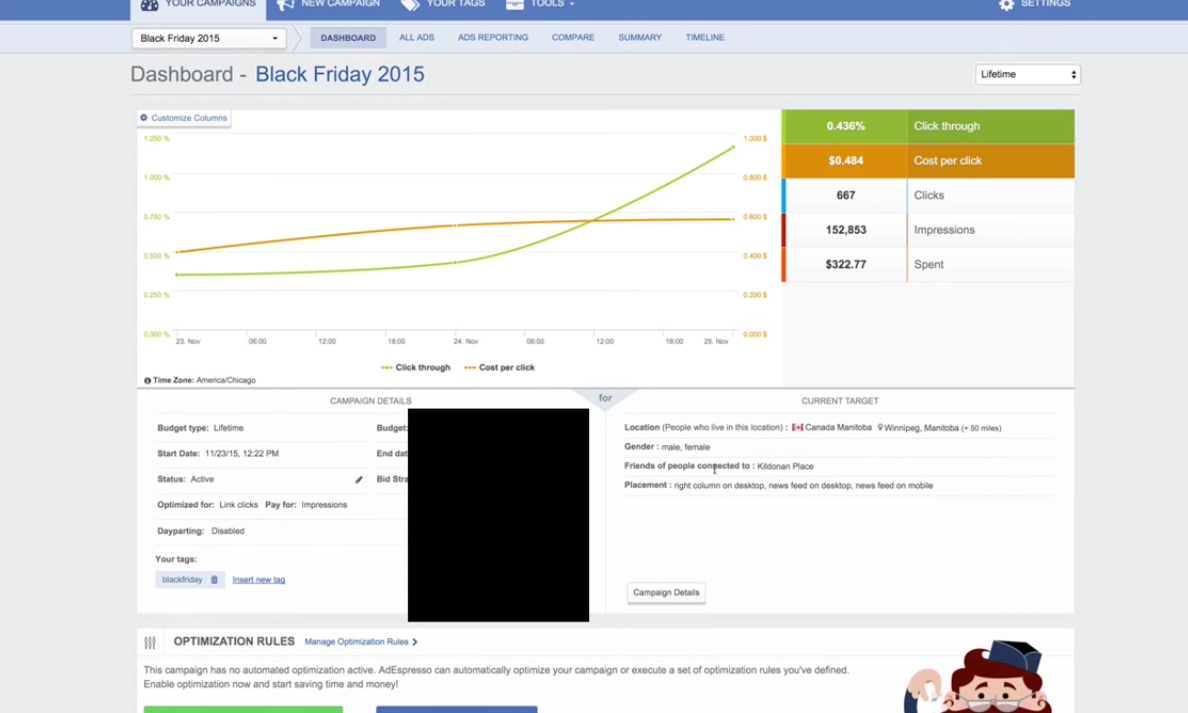Toggle Click through series in chart legend

(x=415, y=367)
